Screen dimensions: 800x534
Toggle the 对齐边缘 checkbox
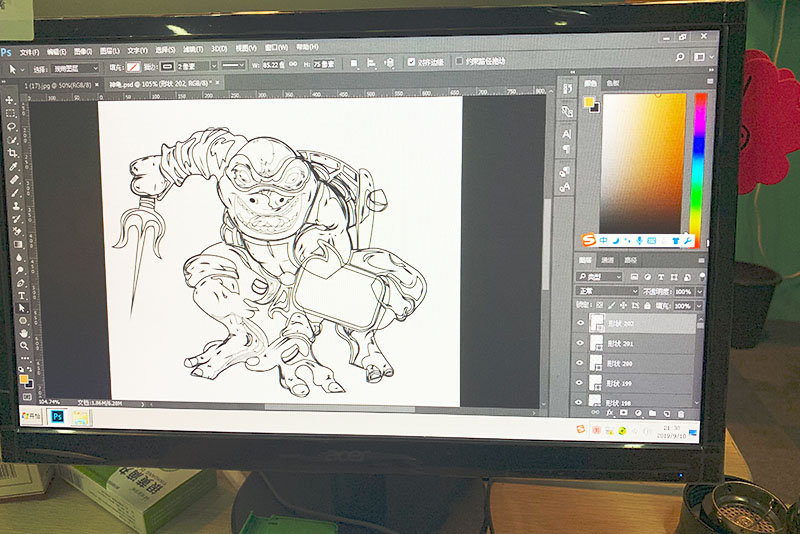tap(411, 62)
